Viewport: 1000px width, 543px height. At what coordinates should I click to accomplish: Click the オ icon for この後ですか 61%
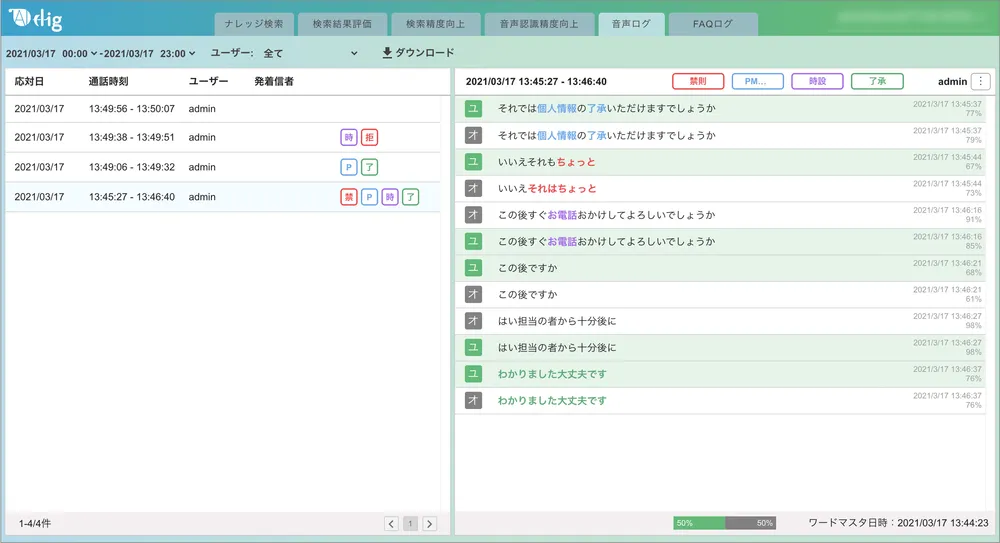[473, 294]
